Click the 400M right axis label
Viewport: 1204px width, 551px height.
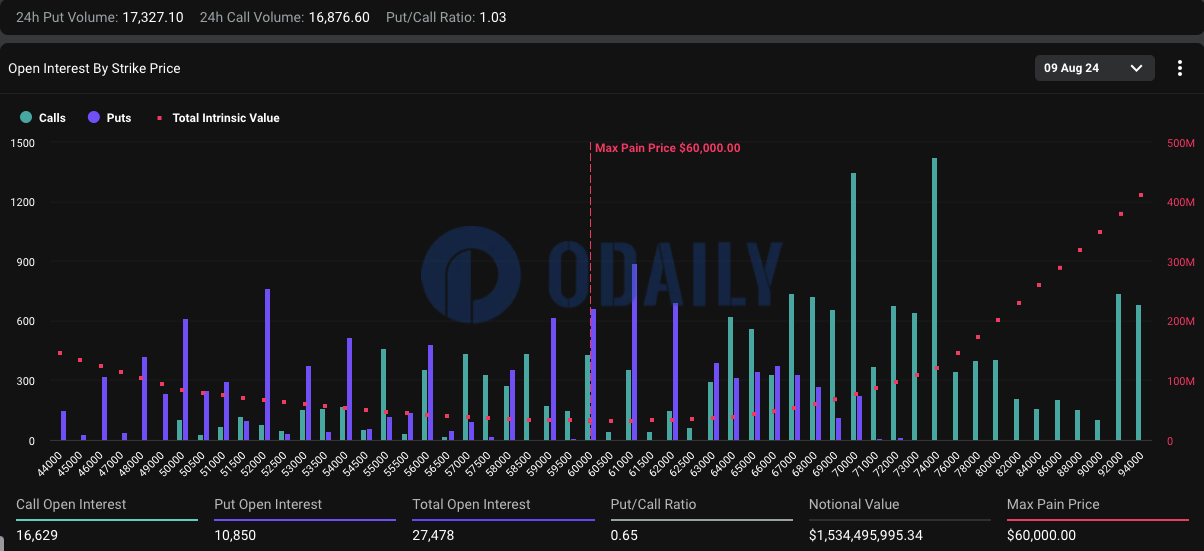point(1181,203)
